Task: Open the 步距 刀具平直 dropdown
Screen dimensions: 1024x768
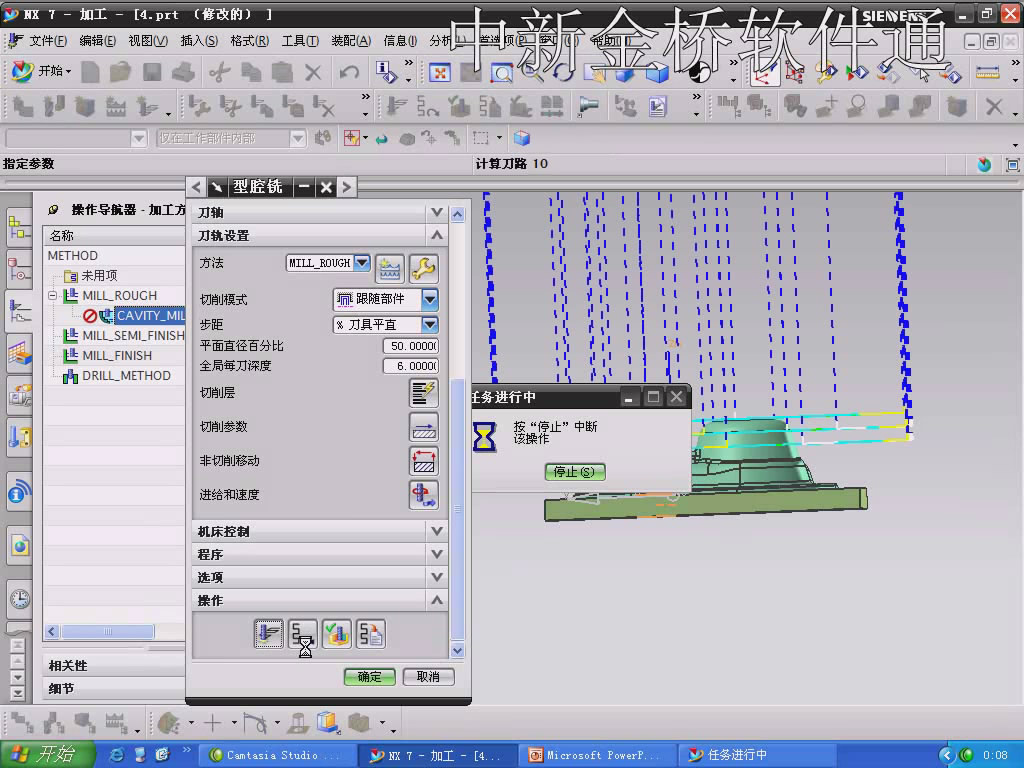Action: pos(430,325)
